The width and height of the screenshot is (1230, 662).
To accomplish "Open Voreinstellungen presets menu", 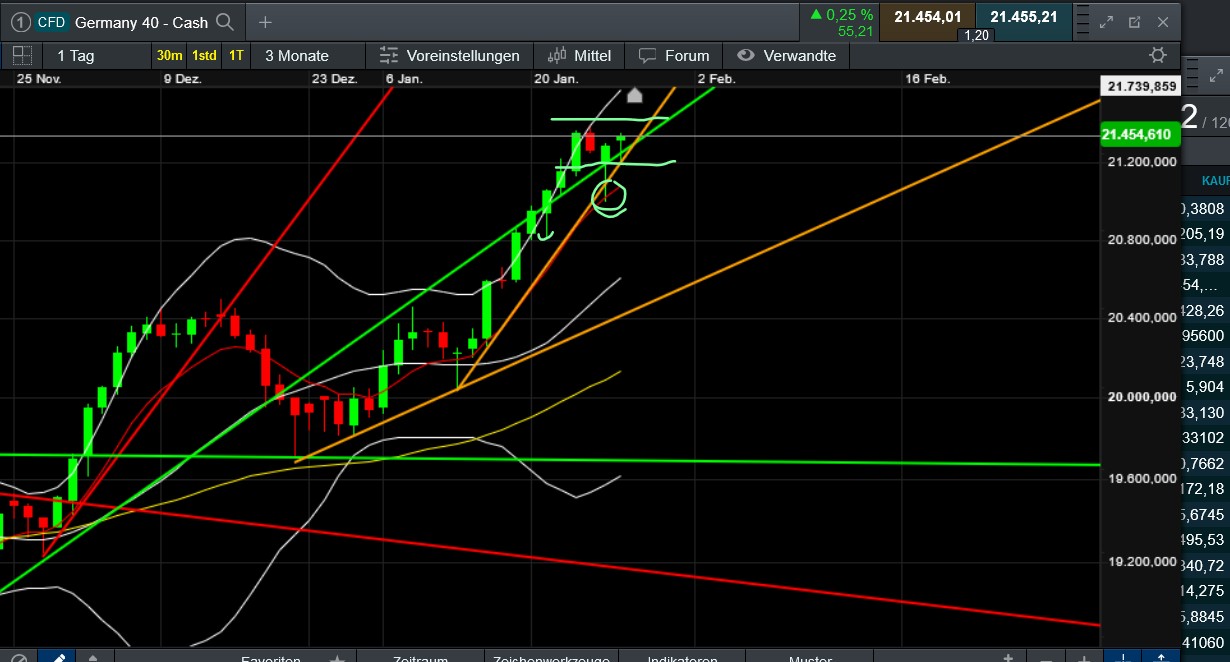I will pos(450,55).
